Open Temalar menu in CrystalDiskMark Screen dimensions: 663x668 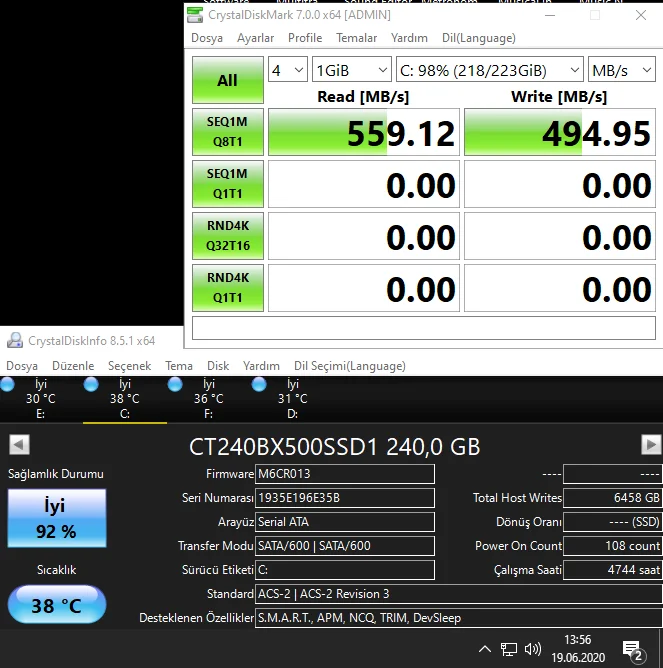pos(357,38)
